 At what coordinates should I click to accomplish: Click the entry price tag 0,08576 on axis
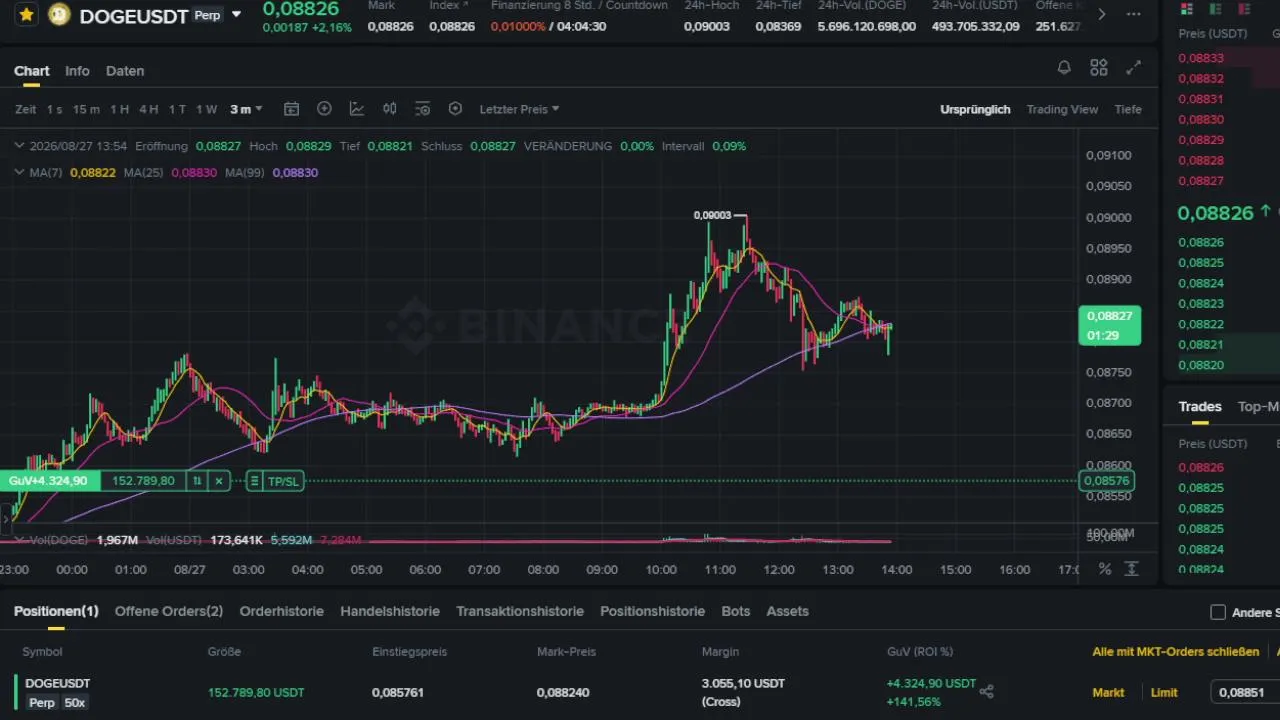[1106, 481]
